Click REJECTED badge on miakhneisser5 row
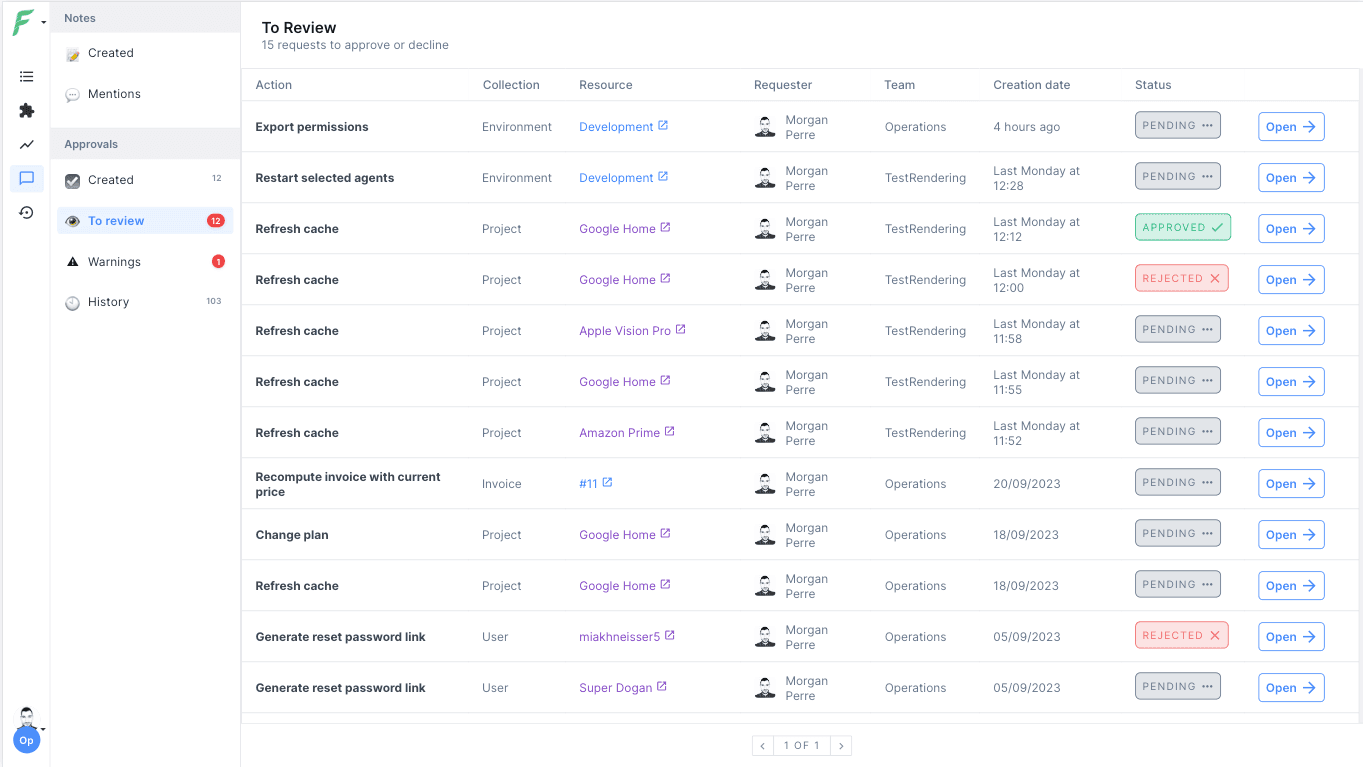The height and width of the screenshot is (767, 1363). (x=1181, y=636)
